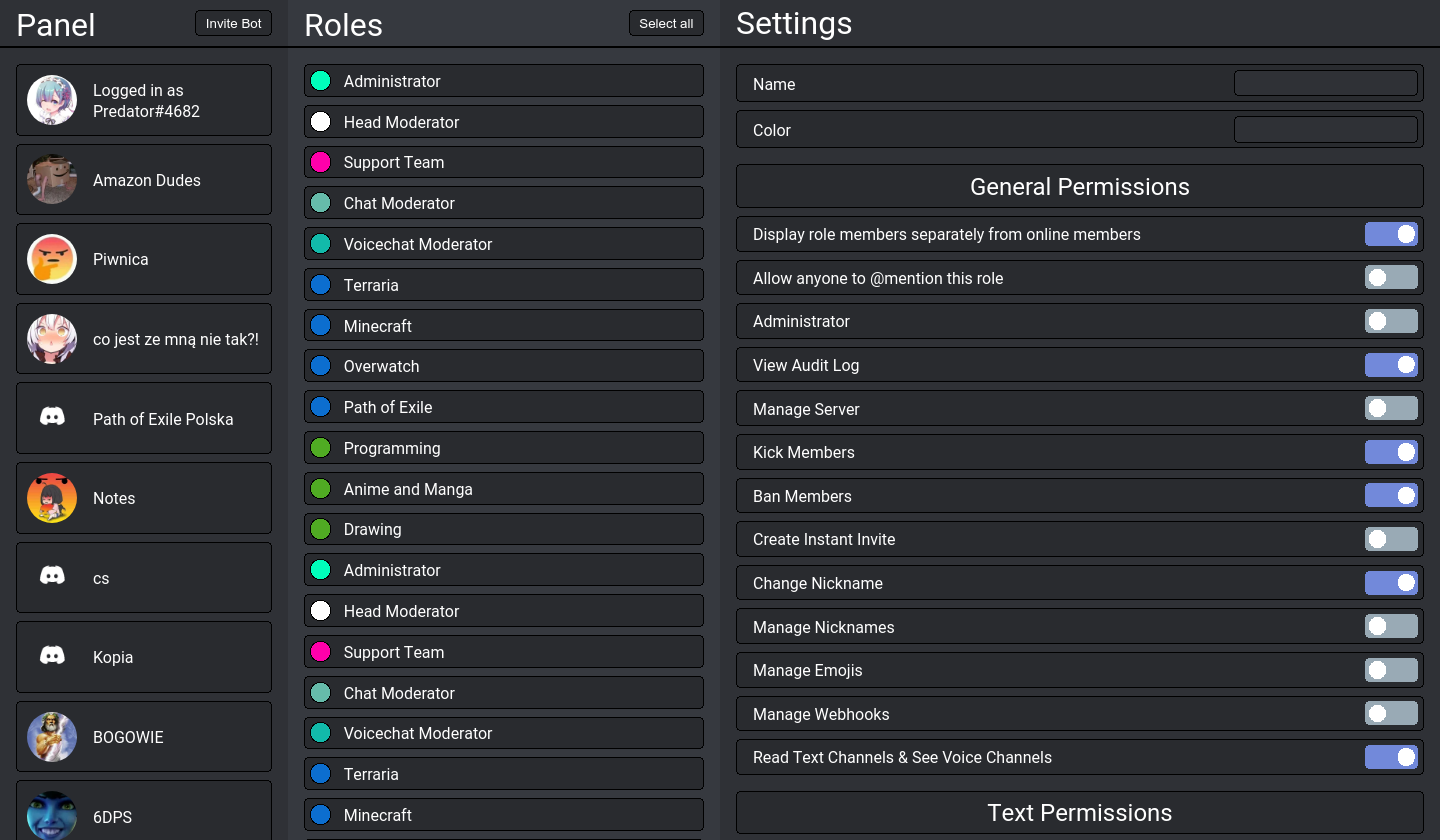
Task: Open the BOGOWIE server avatar
Action: [52, 737]
